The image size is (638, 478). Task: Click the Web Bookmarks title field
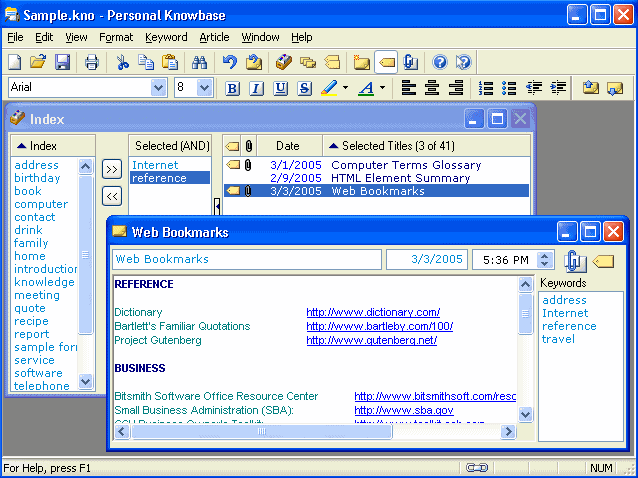pos(247,259)
